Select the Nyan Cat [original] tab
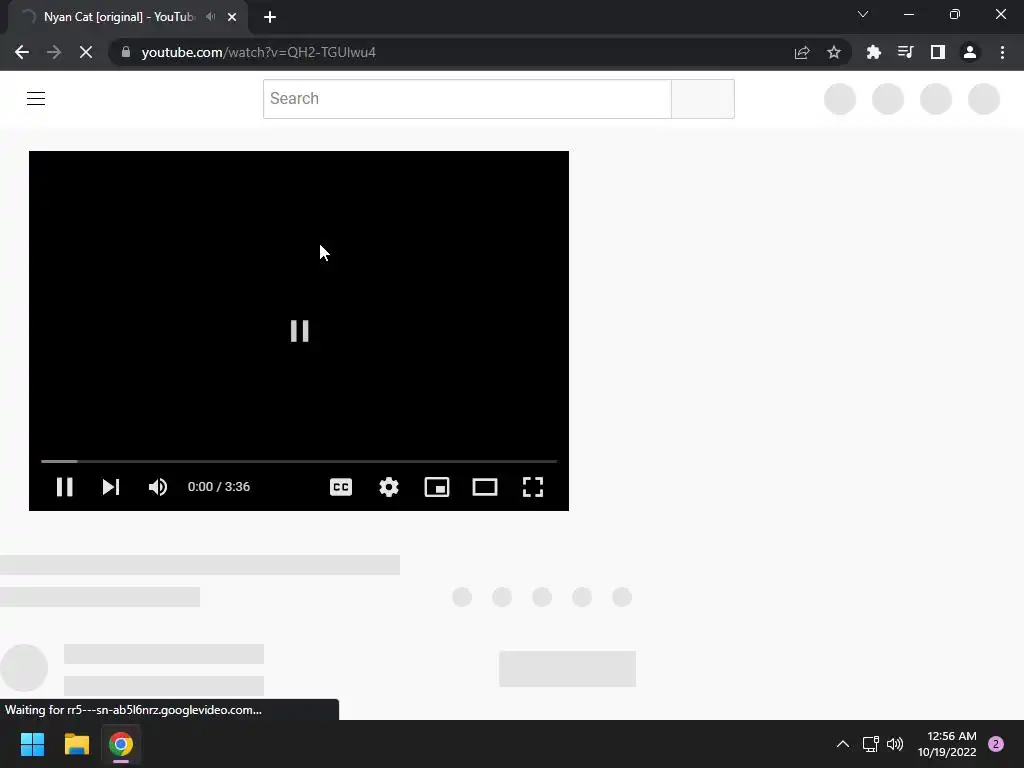Viewport: 1024px width, 768px height. point(119,17)
